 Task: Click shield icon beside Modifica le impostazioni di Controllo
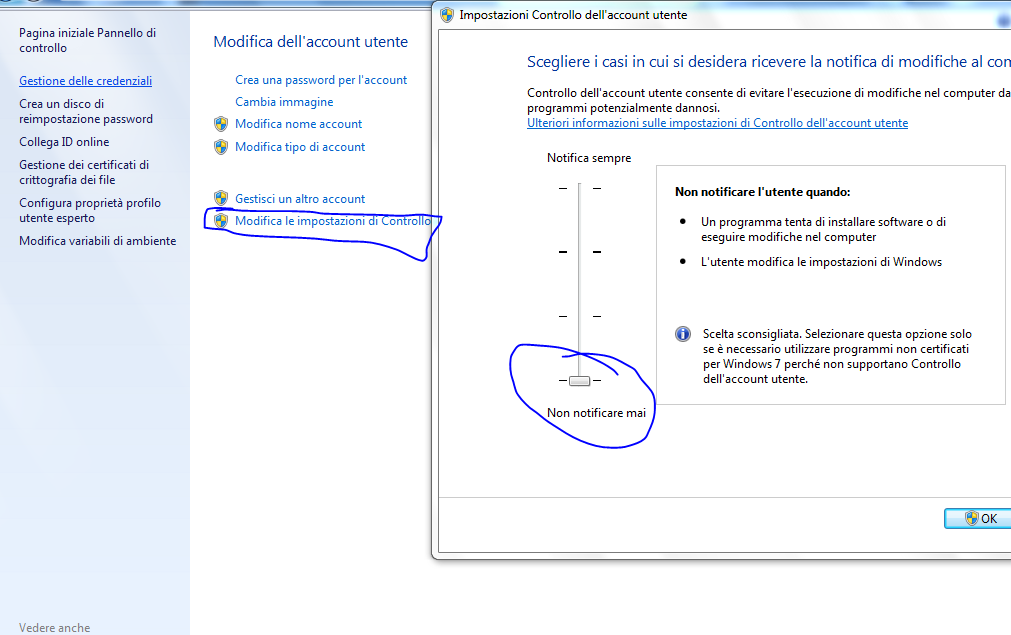tap(221, 220)
